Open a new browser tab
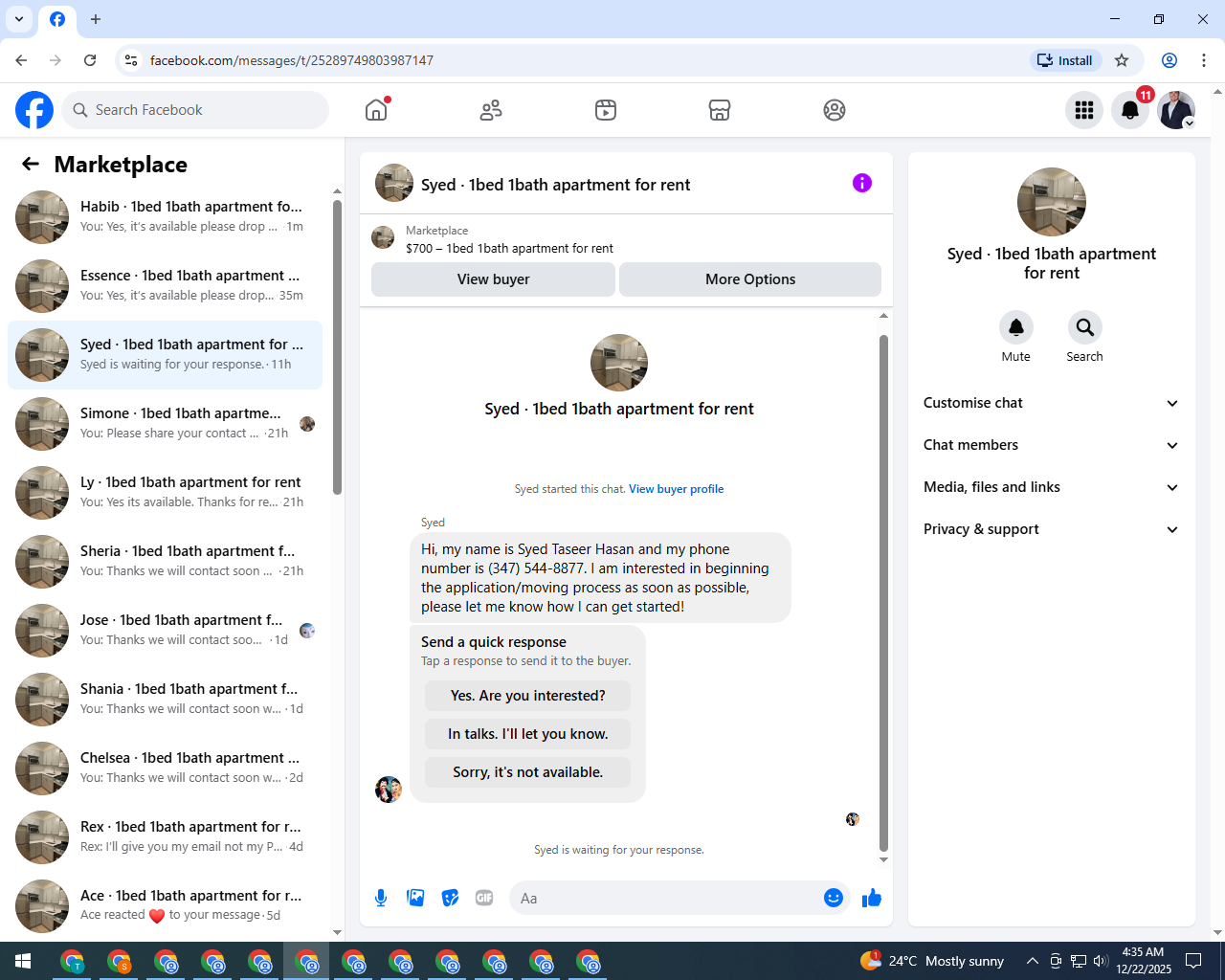This screenshot has height=980, width=1225. [96, 19]
